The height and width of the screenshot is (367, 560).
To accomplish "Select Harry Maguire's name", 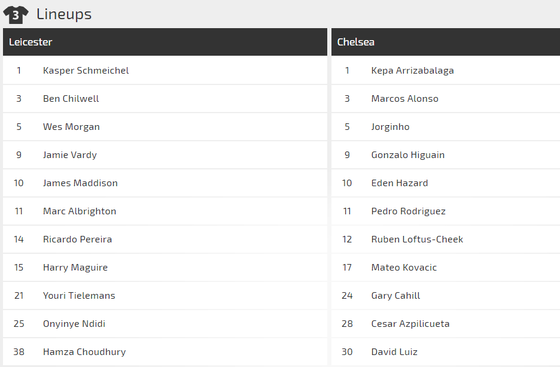I will coord(75,267).
